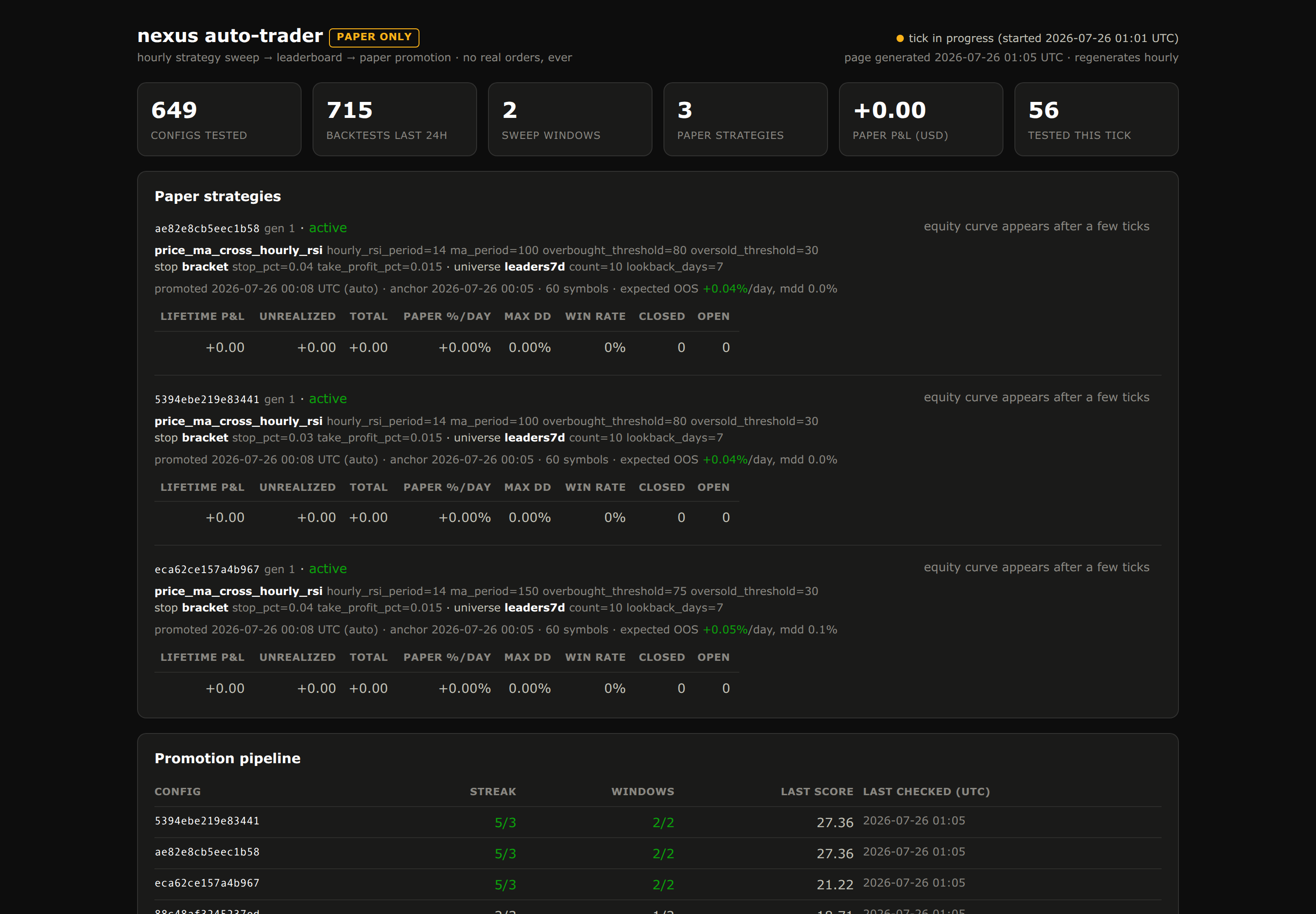Select the +0.00 Paper P&L (USD) card
1316x914 pixels.
click(x=921, y=119)
